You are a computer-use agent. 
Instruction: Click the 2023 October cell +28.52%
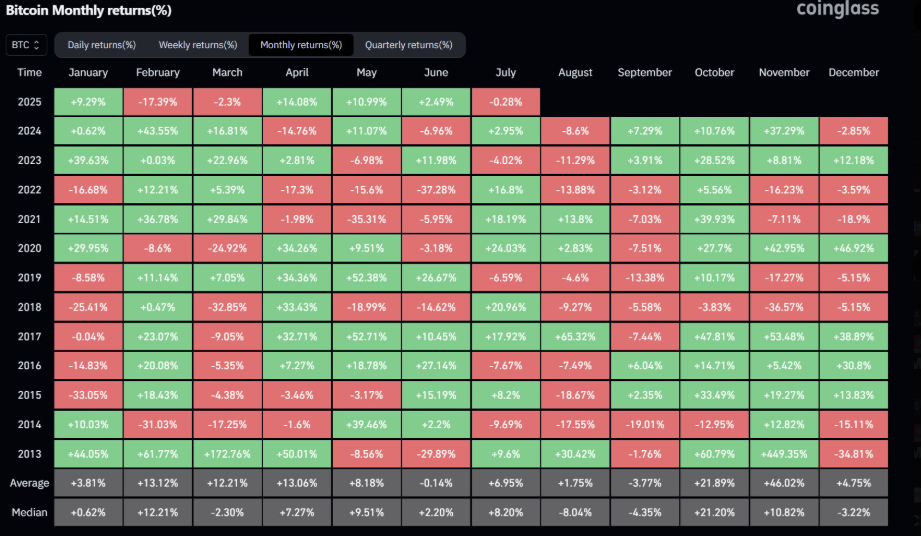click(x=714, y=160)
